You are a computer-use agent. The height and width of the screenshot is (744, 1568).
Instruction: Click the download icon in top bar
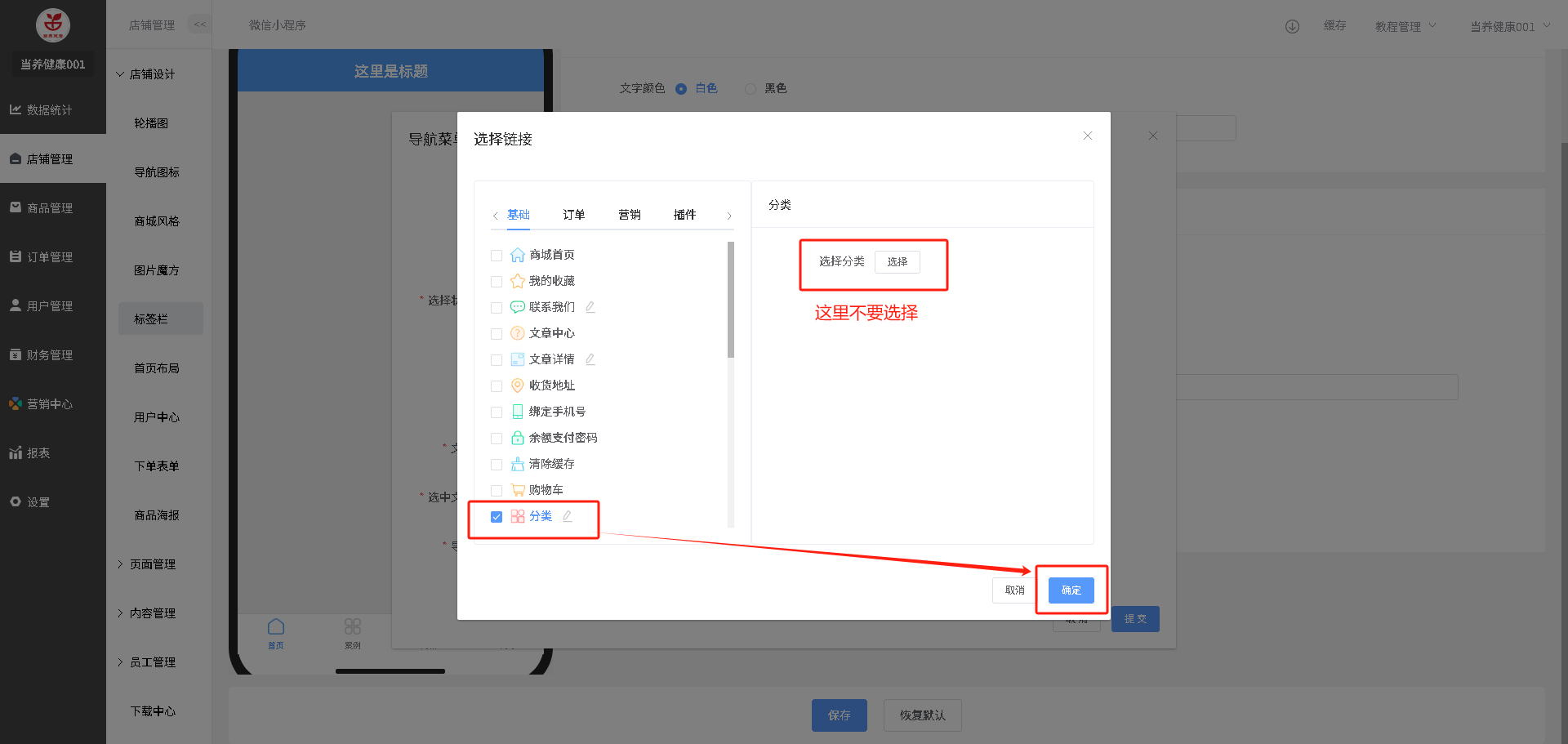pos(1292,26)
